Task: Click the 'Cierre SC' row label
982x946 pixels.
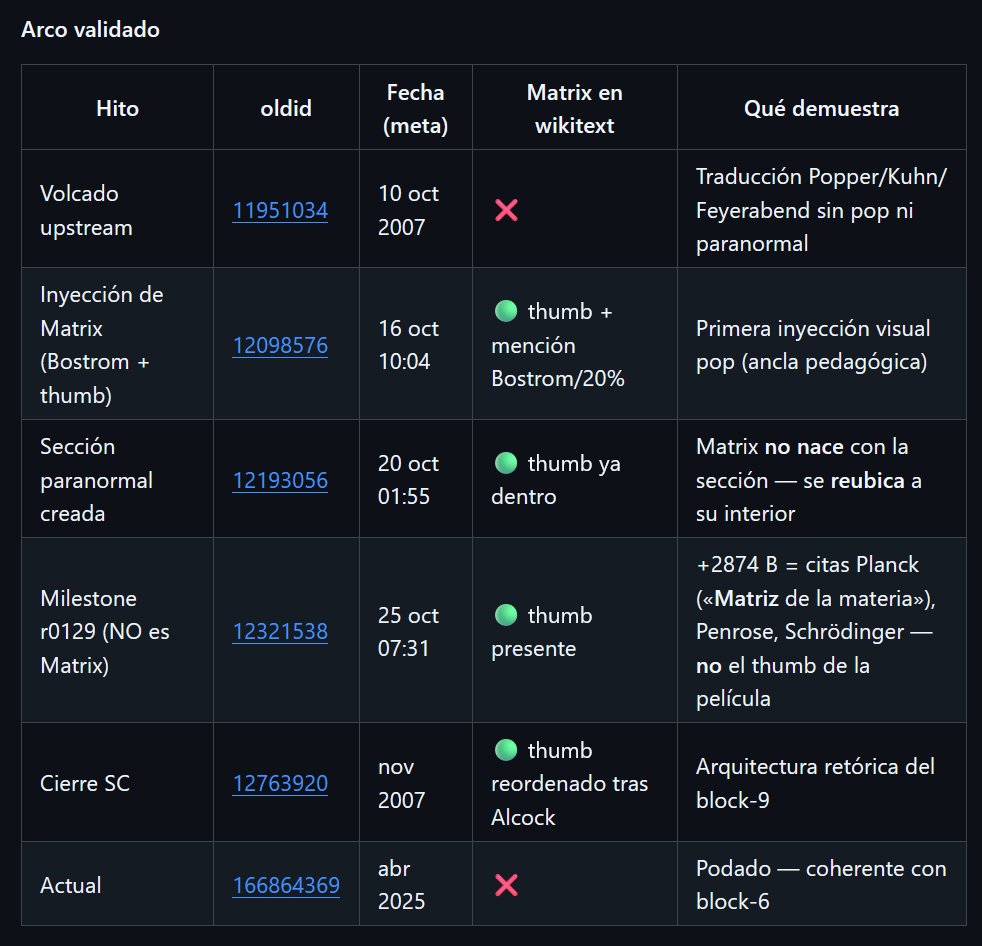Action: [85, 783]
